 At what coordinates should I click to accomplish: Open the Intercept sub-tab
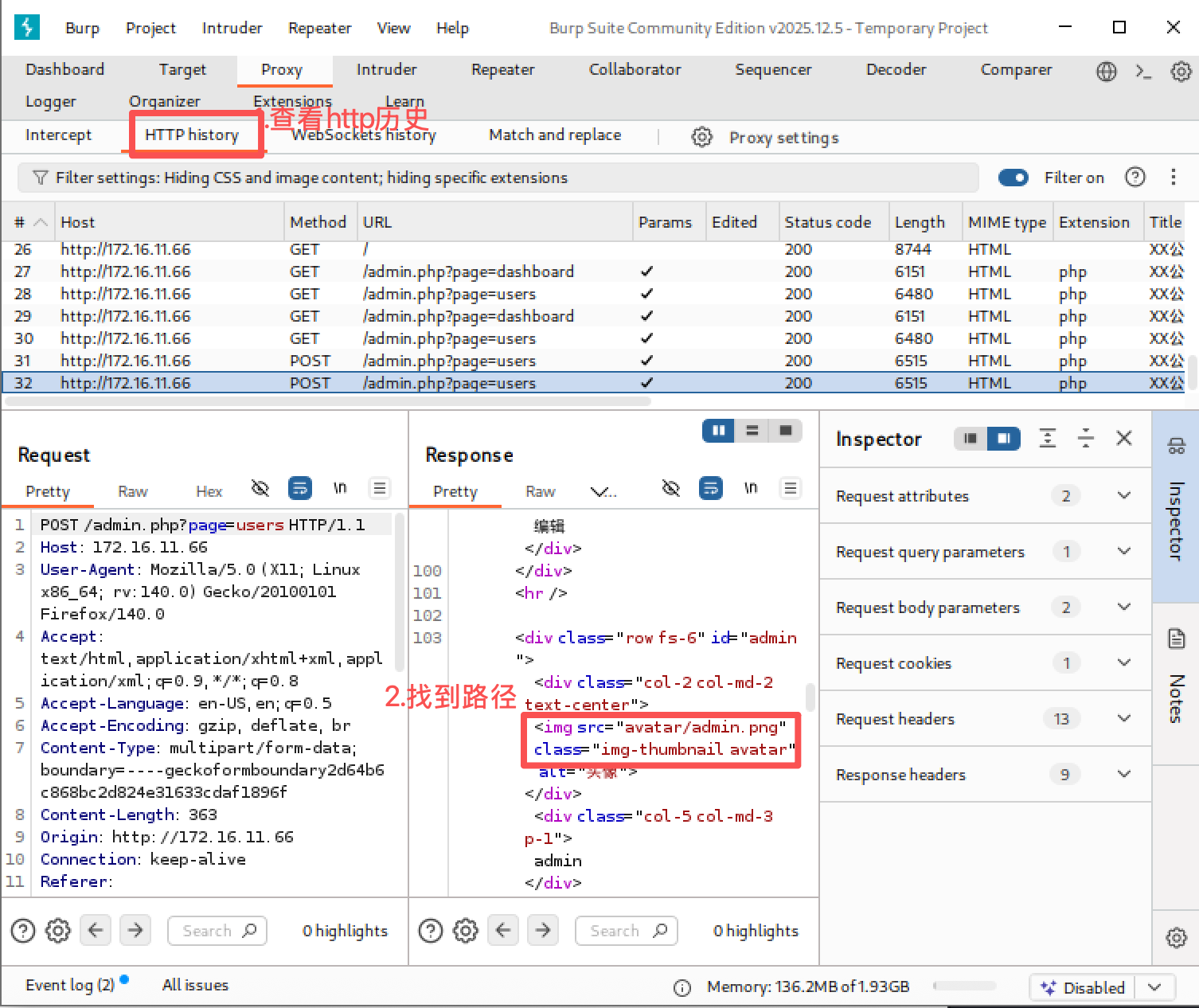[x=58, y=135]
